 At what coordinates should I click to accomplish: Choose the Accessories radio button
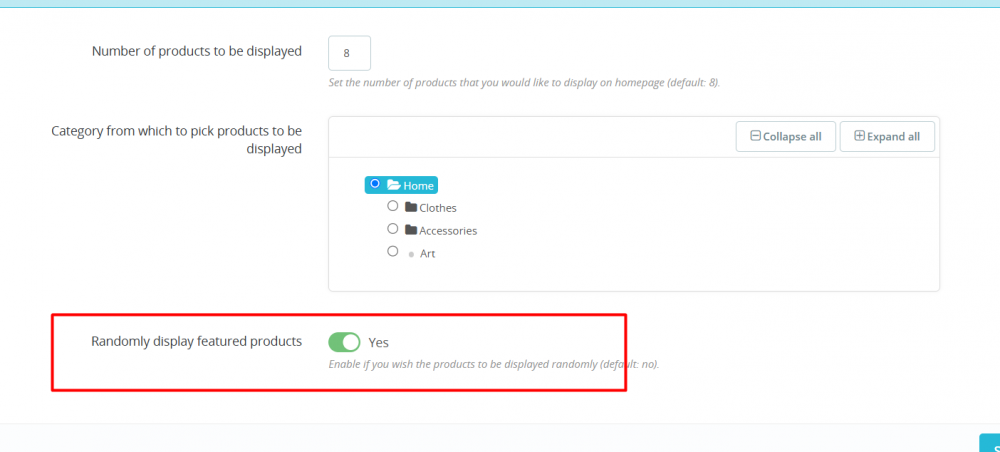[392, 229]
